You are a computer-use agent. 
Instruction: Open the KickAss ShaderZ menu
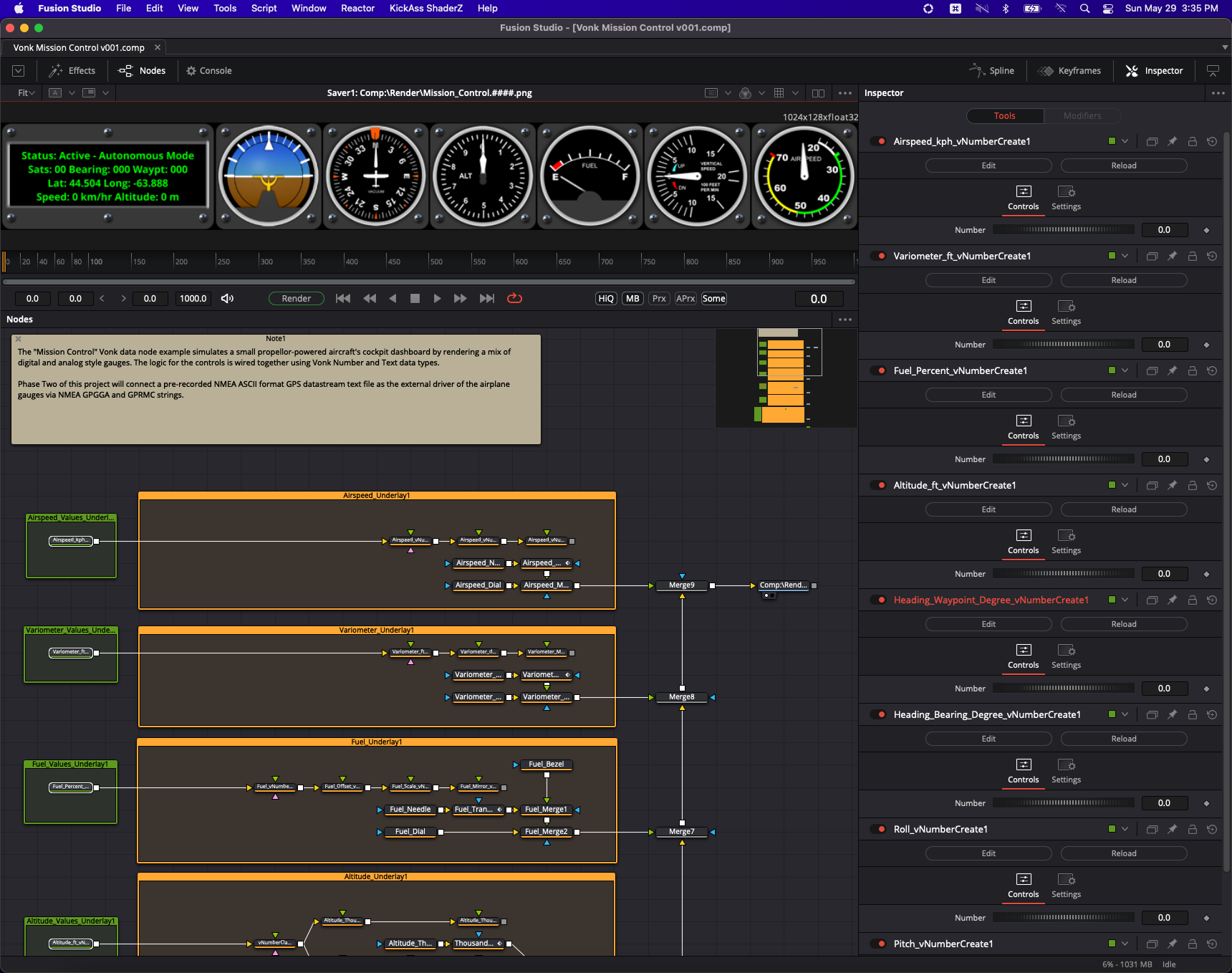[425, 9]
